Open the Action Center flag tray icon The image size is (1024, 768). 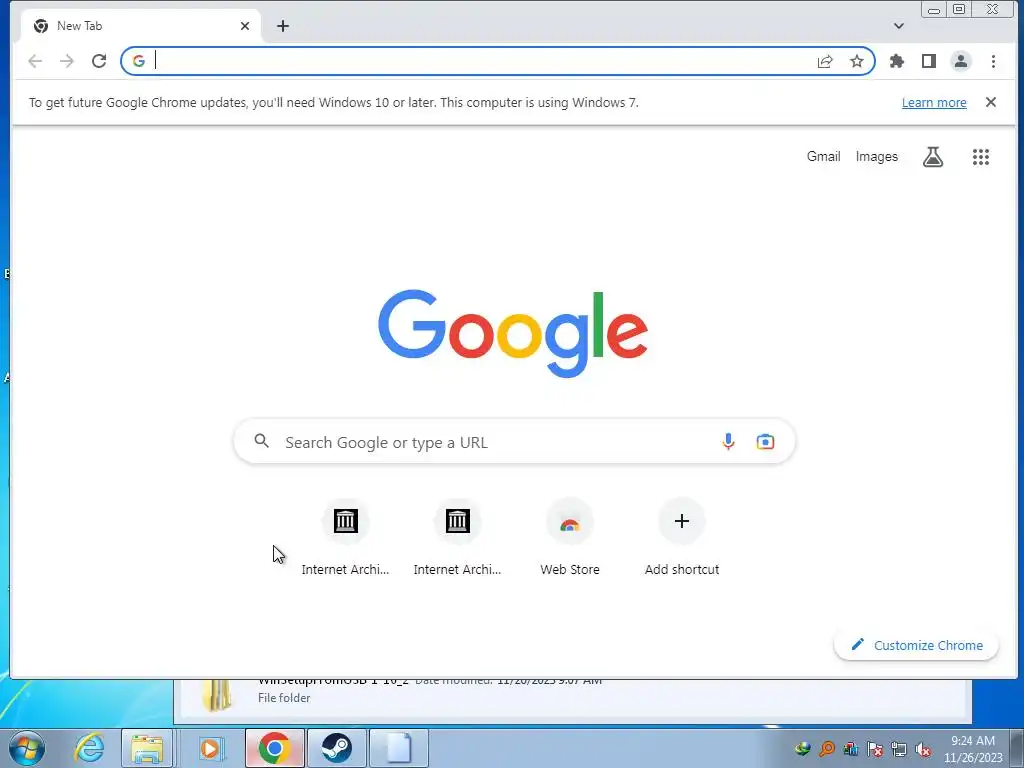(x=875, y=748)
